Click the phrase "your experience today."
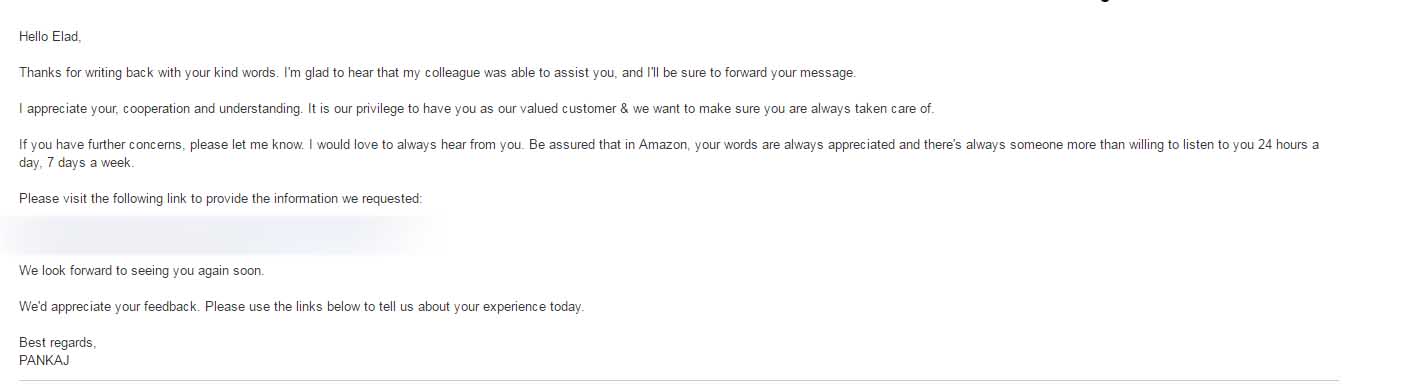 [x=518, y=307]
